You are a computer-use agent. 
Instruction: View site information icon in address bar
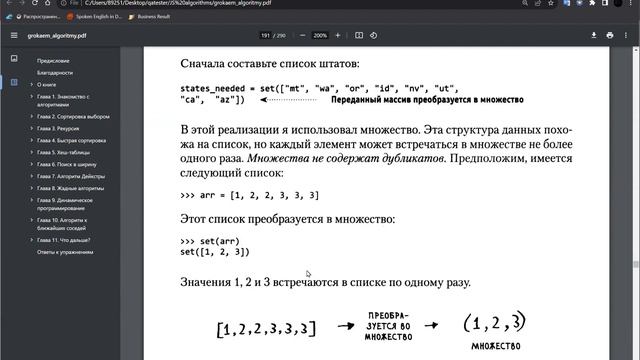pyautogui.click(x=64, y=3)
